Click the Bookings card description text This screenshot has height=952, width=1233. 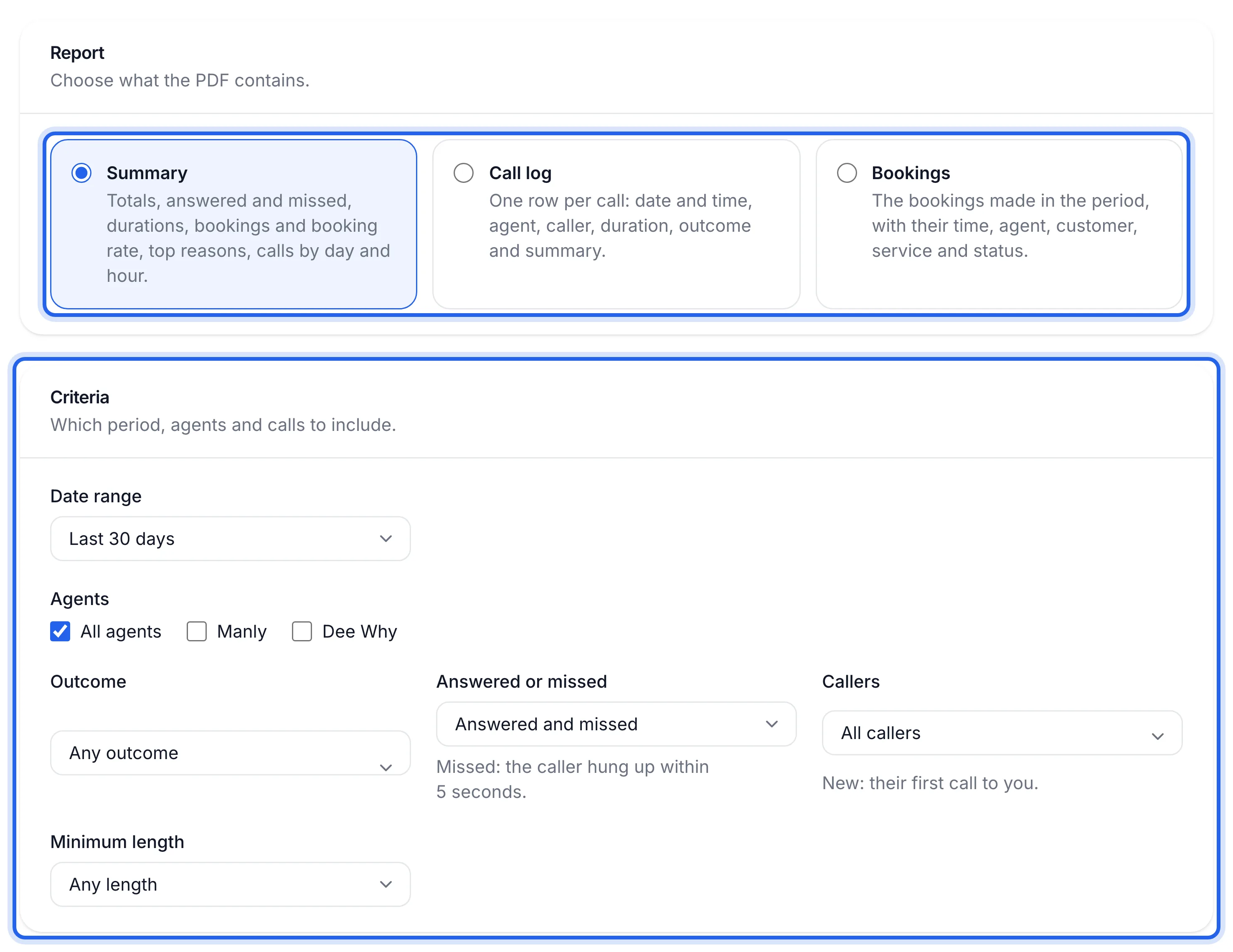tap(1010, 225)
